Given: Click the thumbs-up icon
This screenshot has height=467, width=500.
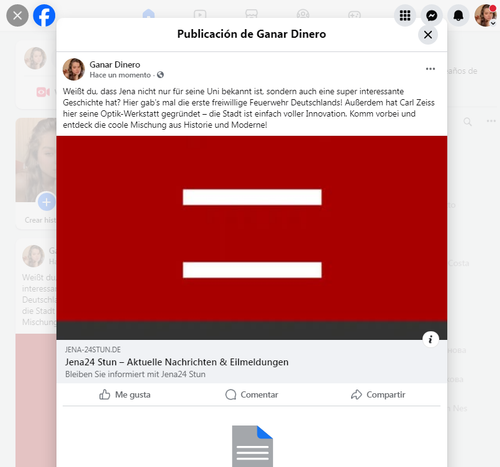Looking at the screenshot, I should [x=104, y=395].
